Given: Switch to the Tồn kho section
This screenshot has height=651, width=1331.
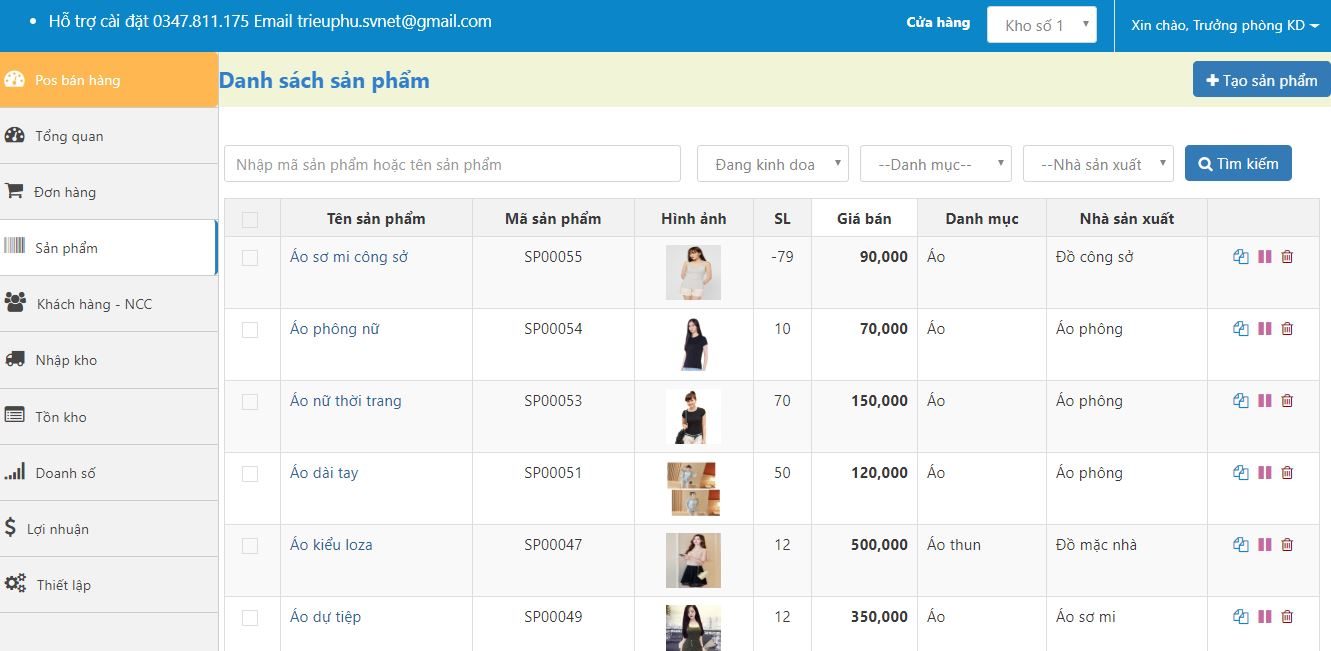Looking at the screenshot, I should pos(62,416).
